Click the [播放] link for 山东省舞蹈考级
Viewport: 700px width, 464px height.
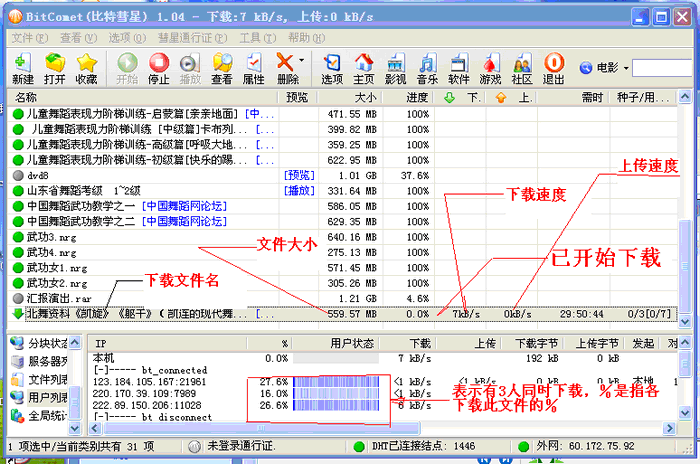pyautogui.click(x=299, y=191)
